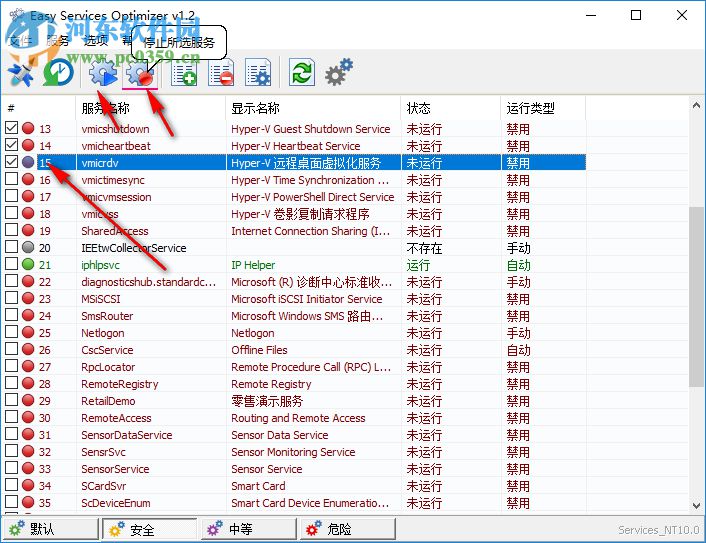
Task: Click the Routing and Remote Access display name
Action: tap(298, 418)
